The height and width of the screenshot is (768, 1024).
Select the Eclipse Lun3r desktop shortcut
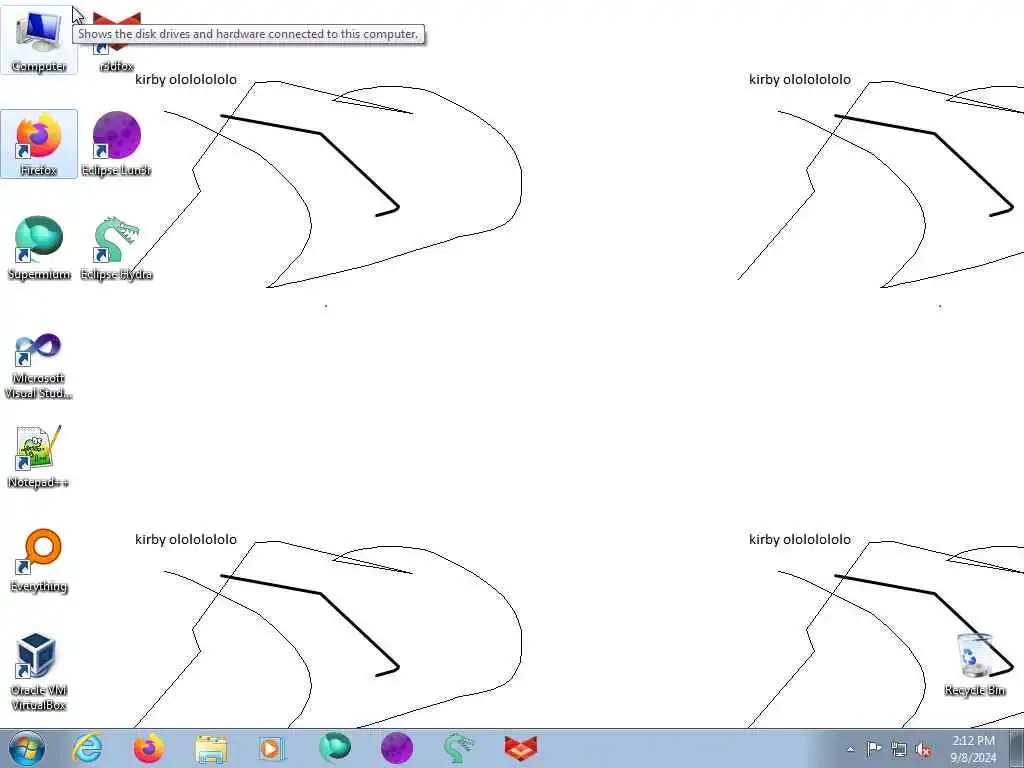click(x=116, y=144)
